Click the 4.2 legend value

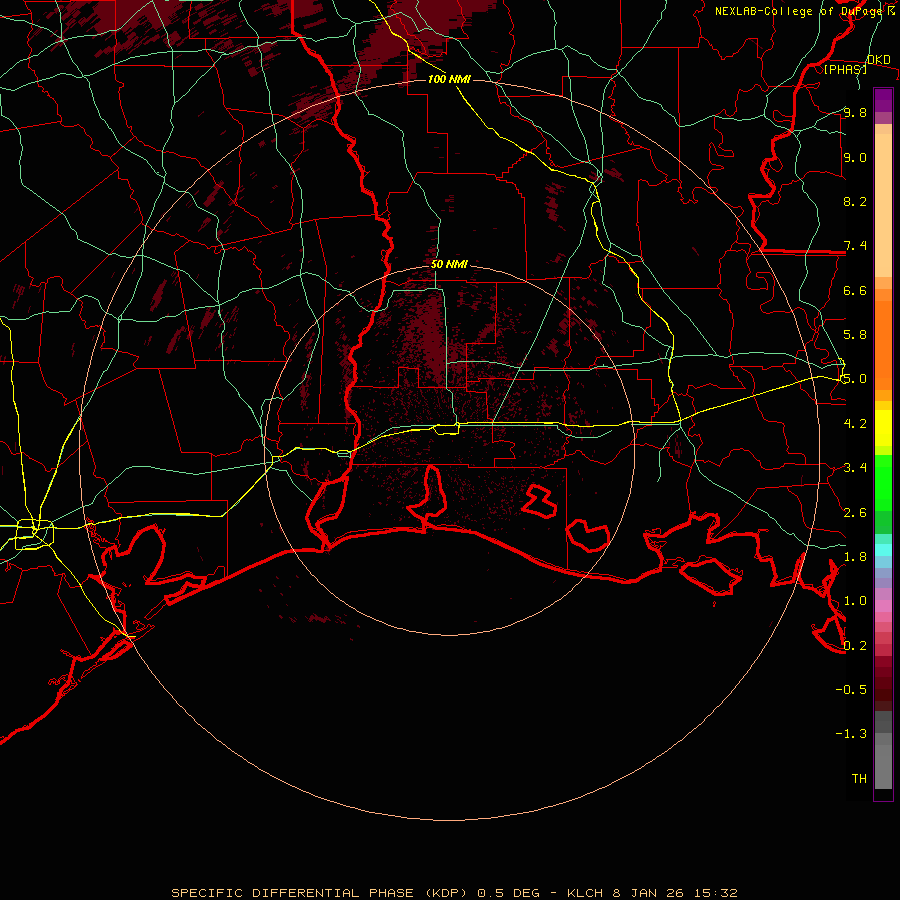click(855, 424)
